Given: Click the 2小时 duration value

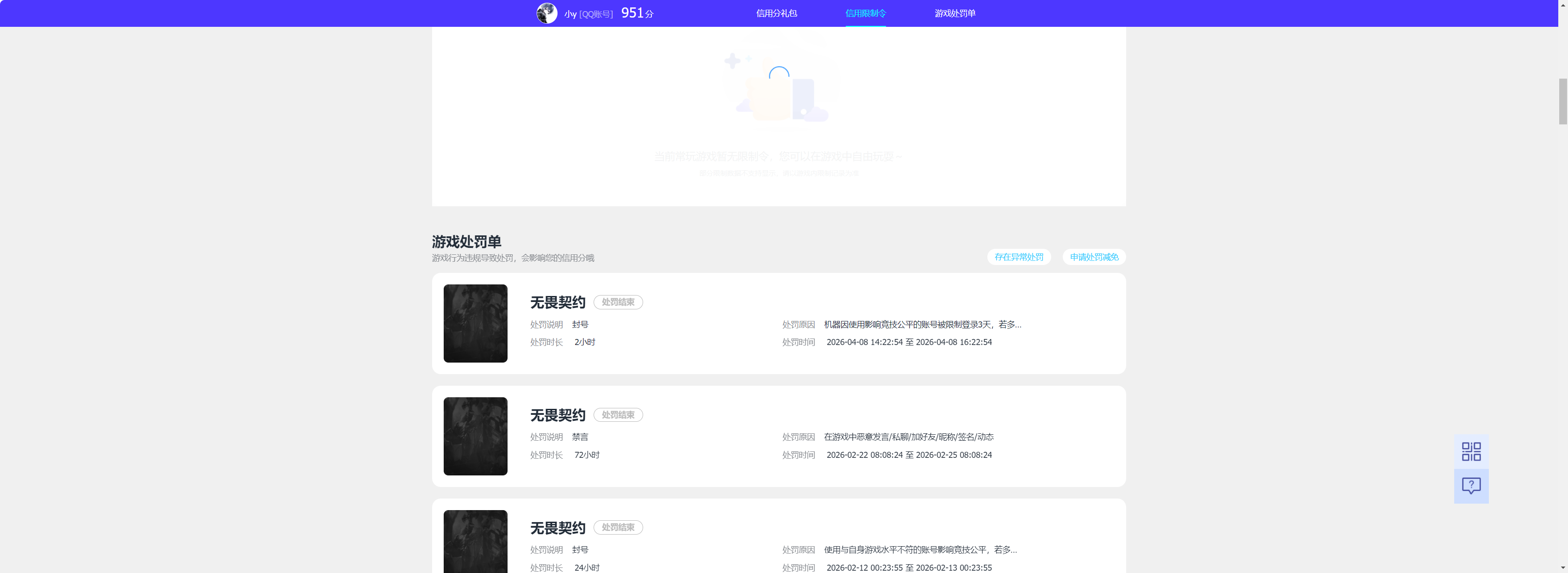Looking at the screenshot, I should (584, 342).
